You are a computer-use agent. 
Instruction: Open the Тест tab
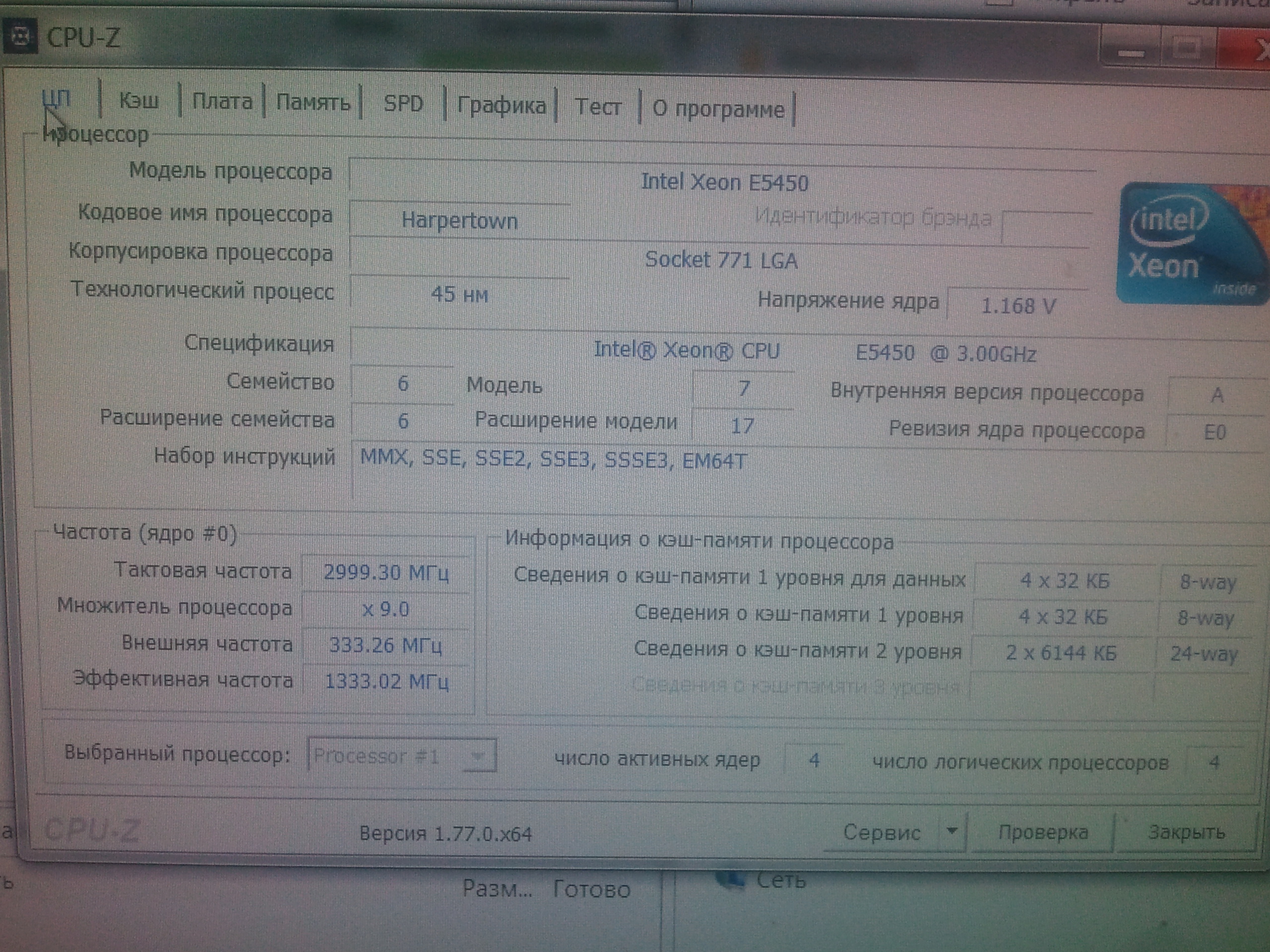[x=598, y=107]
